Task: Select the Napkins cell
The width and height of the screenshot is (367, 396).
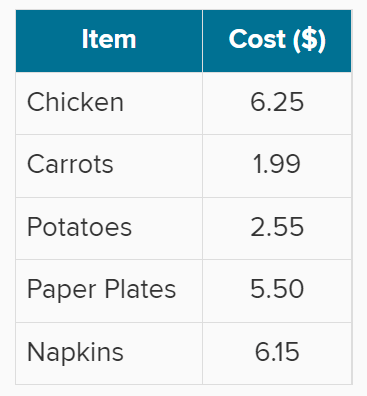Action: 109,353
